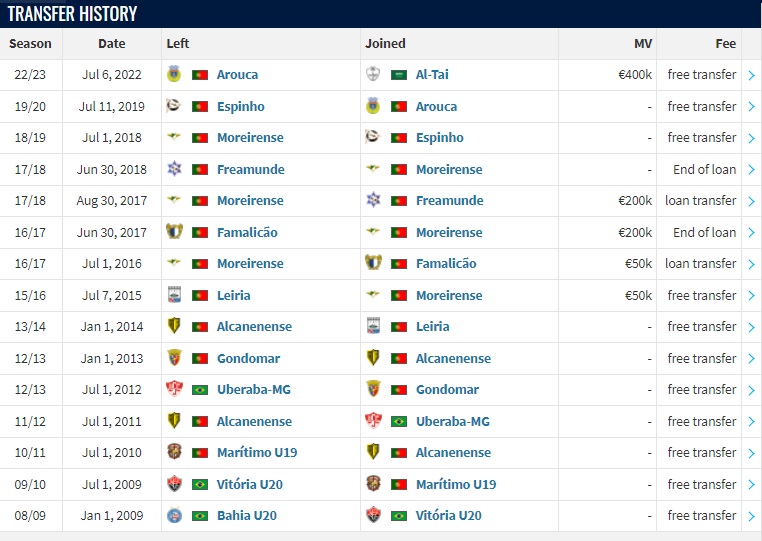This screenshot has width=762, height=541.
Task: Click the Freamunde crest in the Jun 30, 2018 row
Action: point(174,169)
